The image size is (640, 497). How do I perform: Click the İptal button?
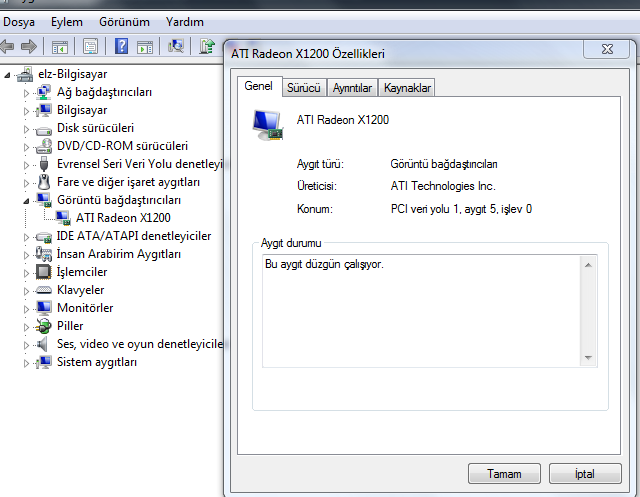(585, 473)
